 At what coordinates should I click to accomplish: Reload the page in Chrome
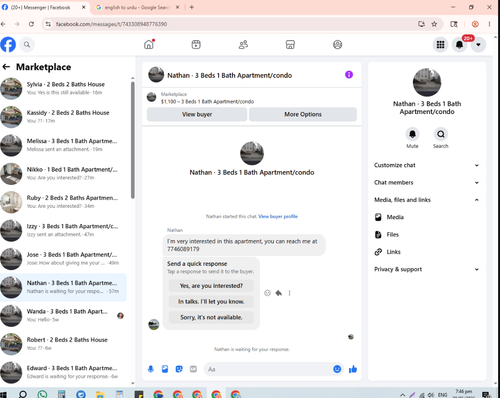pos(31,24)
